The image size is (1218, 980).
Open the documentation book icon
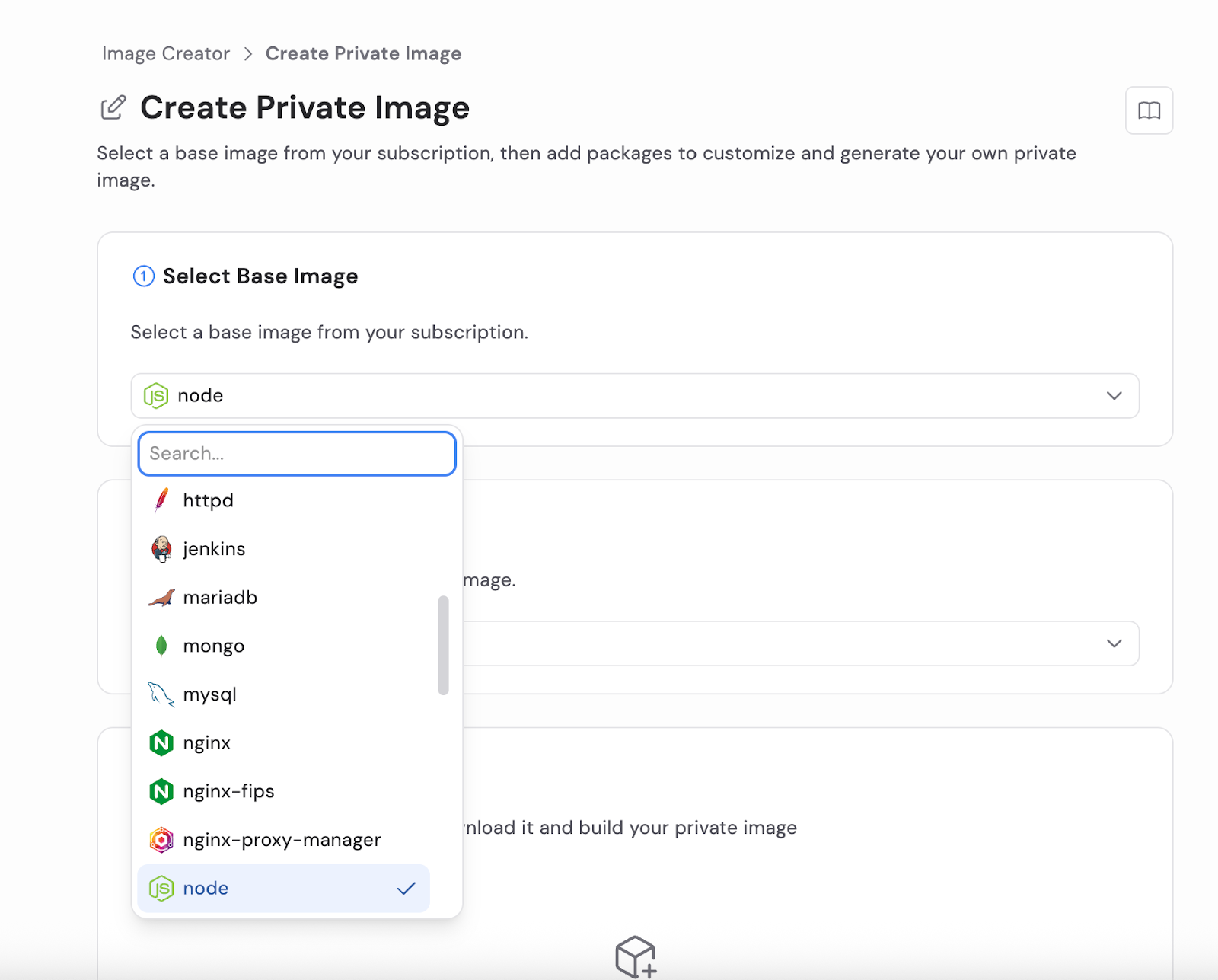[x=1149, y=110]
